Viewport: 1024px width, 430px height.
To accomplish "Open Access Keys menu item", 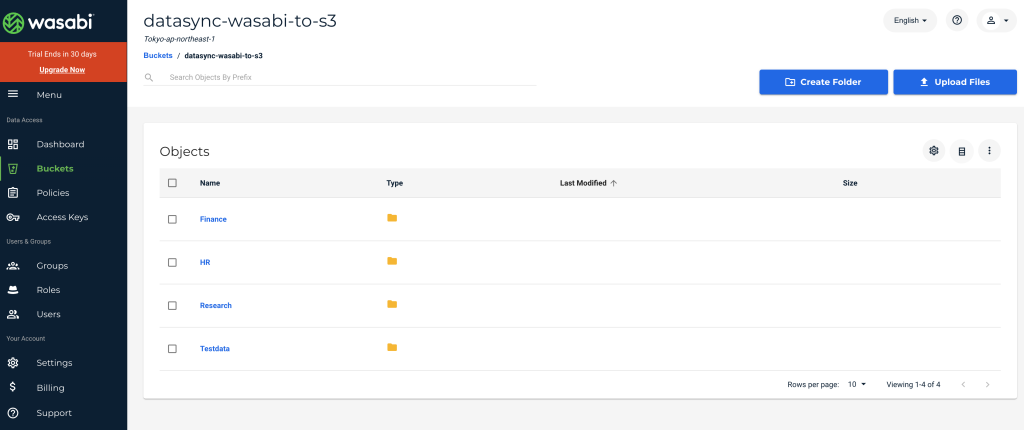I will (x=62, y=217).
